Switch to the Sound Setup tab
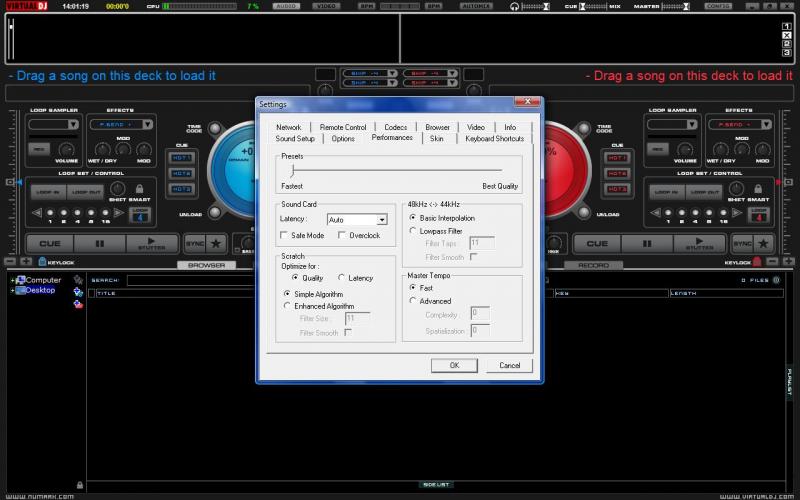 (x=295, y=138)
